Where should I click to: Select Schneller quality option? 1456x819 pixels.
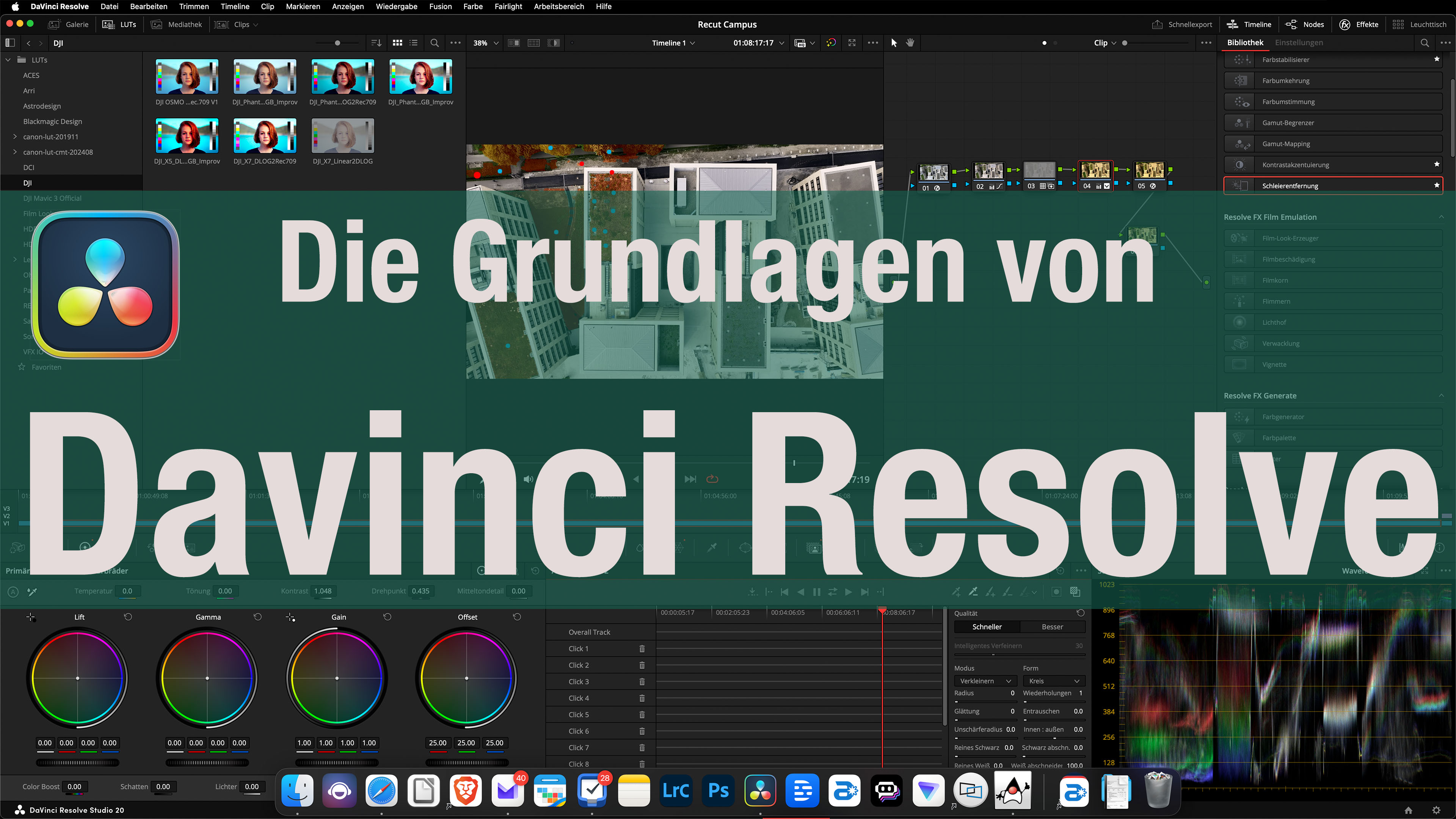coord(987,627)
